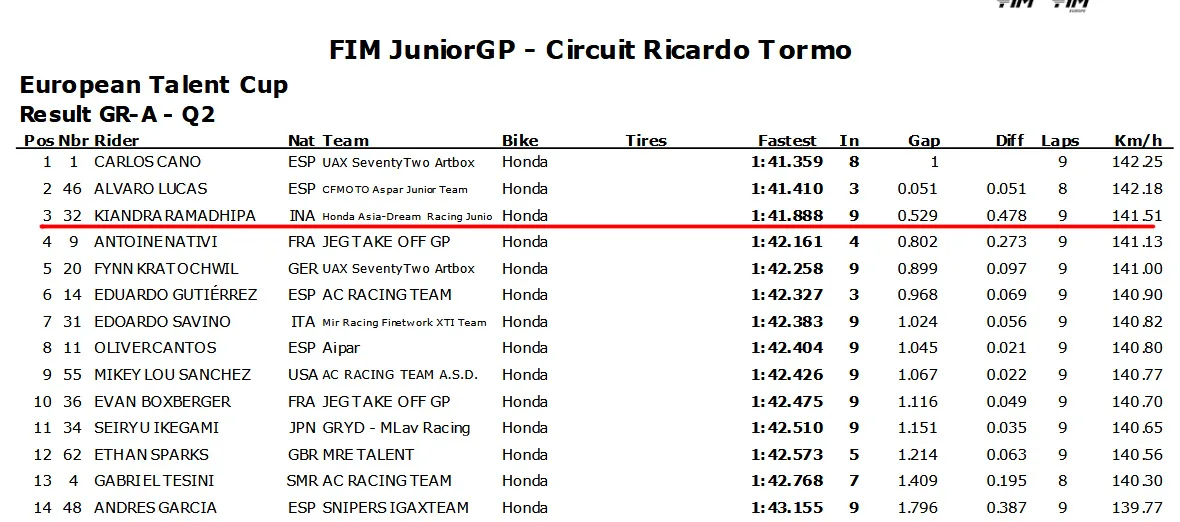Click the 1:43.155 lap time of Andres Garcia
1180x522 pixels.
[x=787, y=508]
